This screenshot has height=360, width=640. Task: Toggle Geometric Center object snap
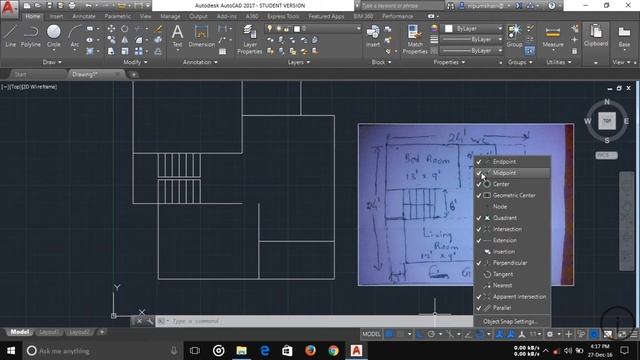pyautogui.click(x=512, y=196)
